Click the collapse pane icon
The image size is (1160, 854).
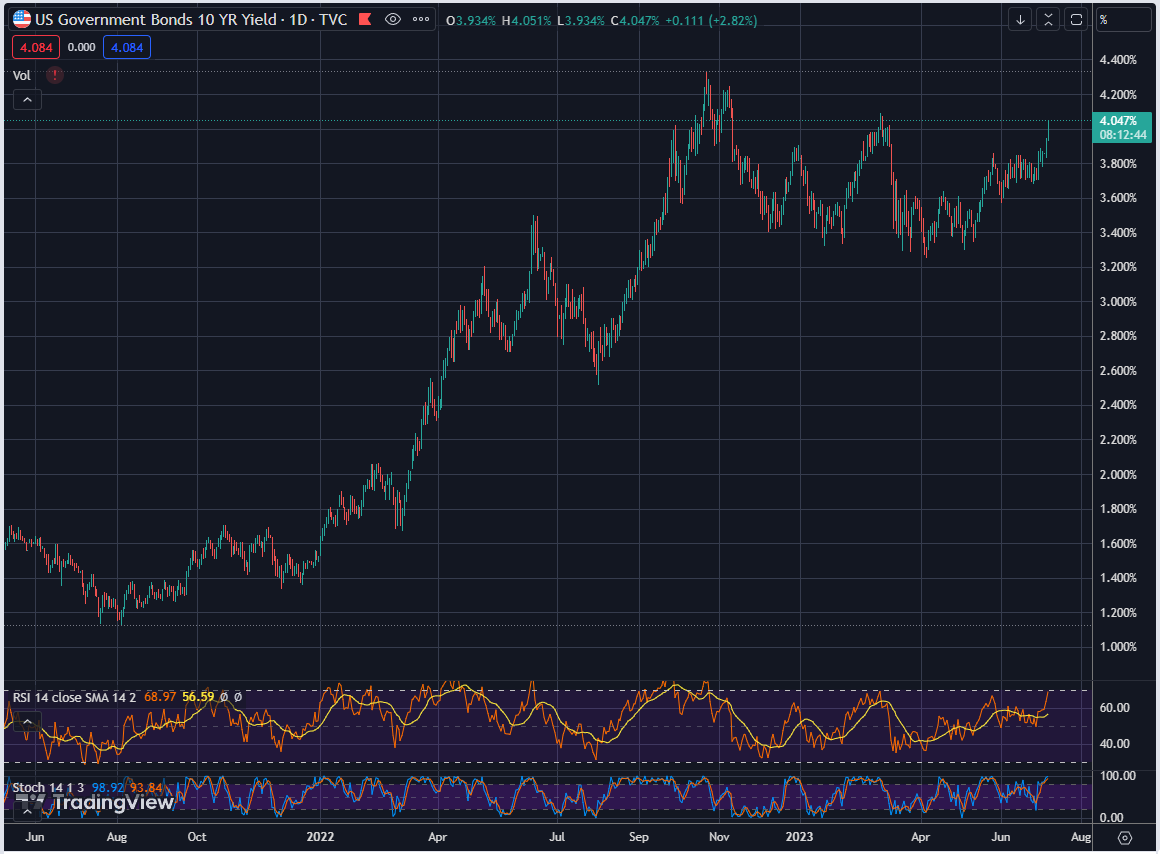click(1048, 20)
